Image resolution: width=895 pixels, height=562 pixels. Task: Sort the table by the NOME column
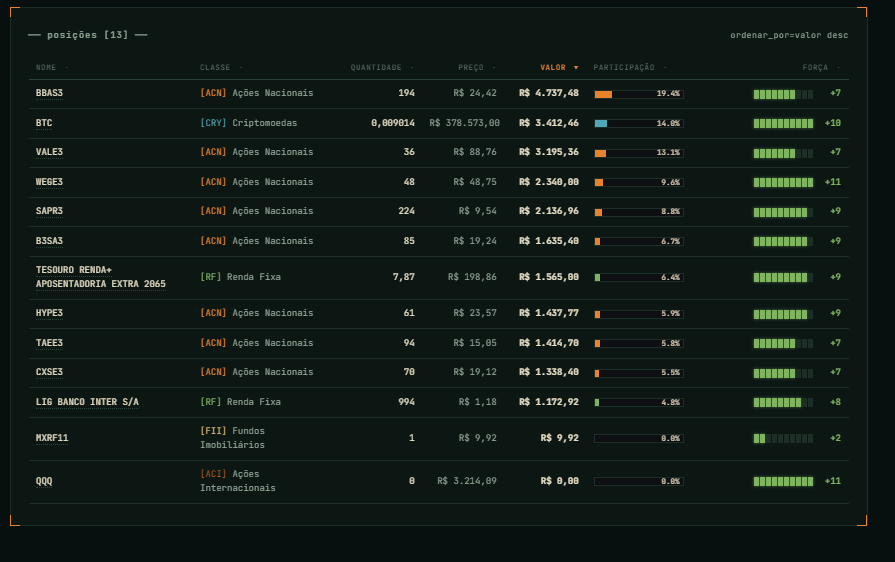coord(52,68)
